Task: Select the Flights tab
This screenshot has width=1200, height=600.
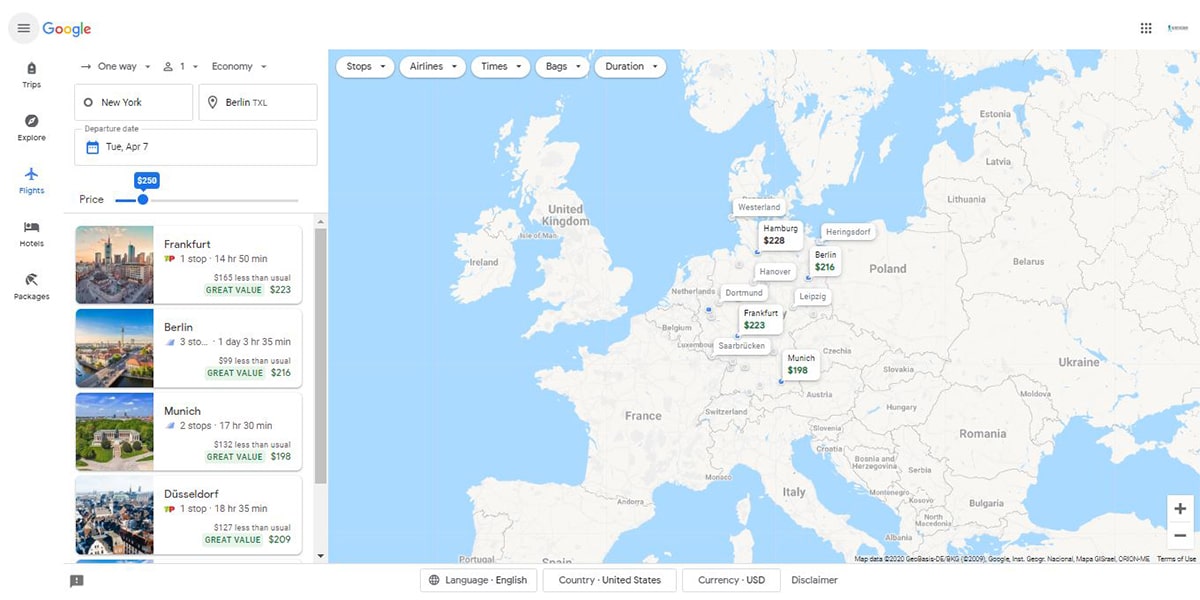Action: coord(31,180)
